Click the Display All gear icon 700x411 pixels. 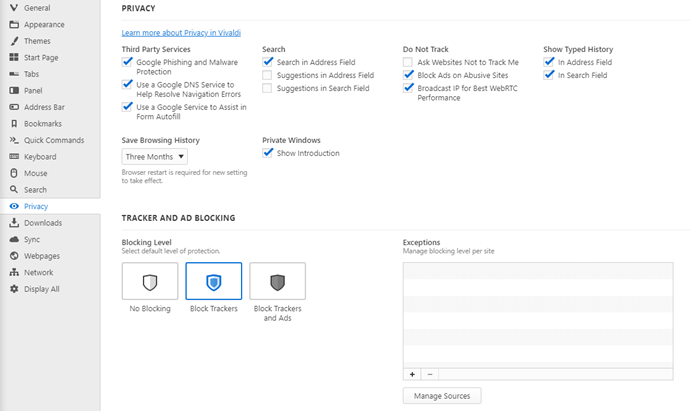14,289
